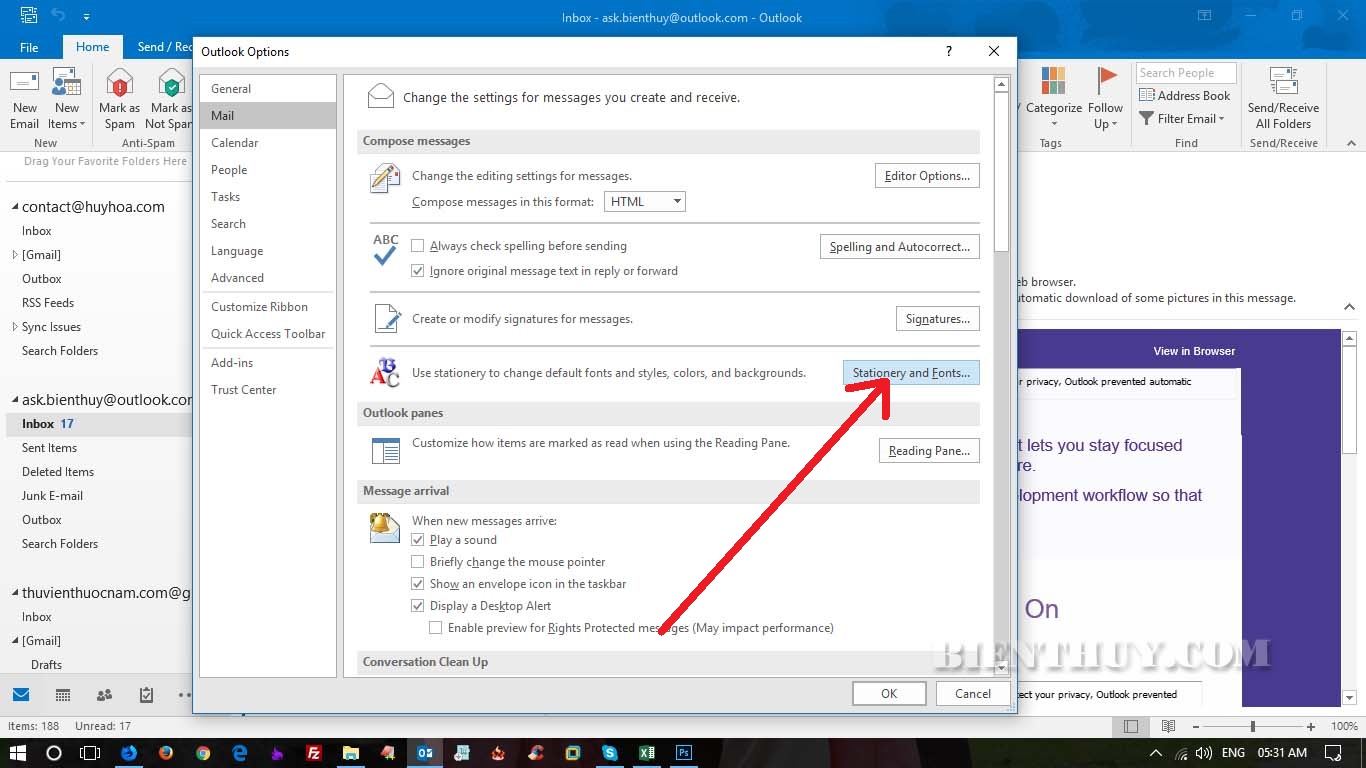Screen dimensions: 1366x768
Task: Enable preview for Rights Protected messages
Action: [x=436, y=628]
